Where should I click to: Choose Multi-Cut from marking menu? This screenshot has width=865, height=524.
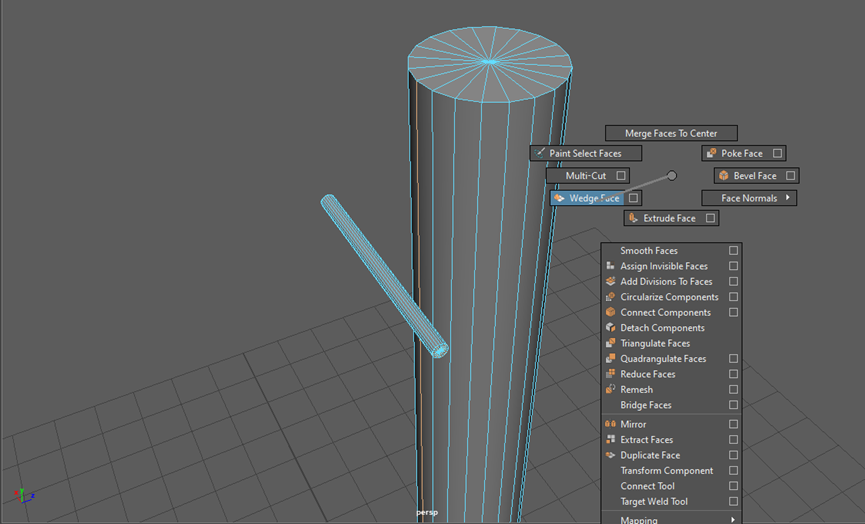[x=588, y=175]
